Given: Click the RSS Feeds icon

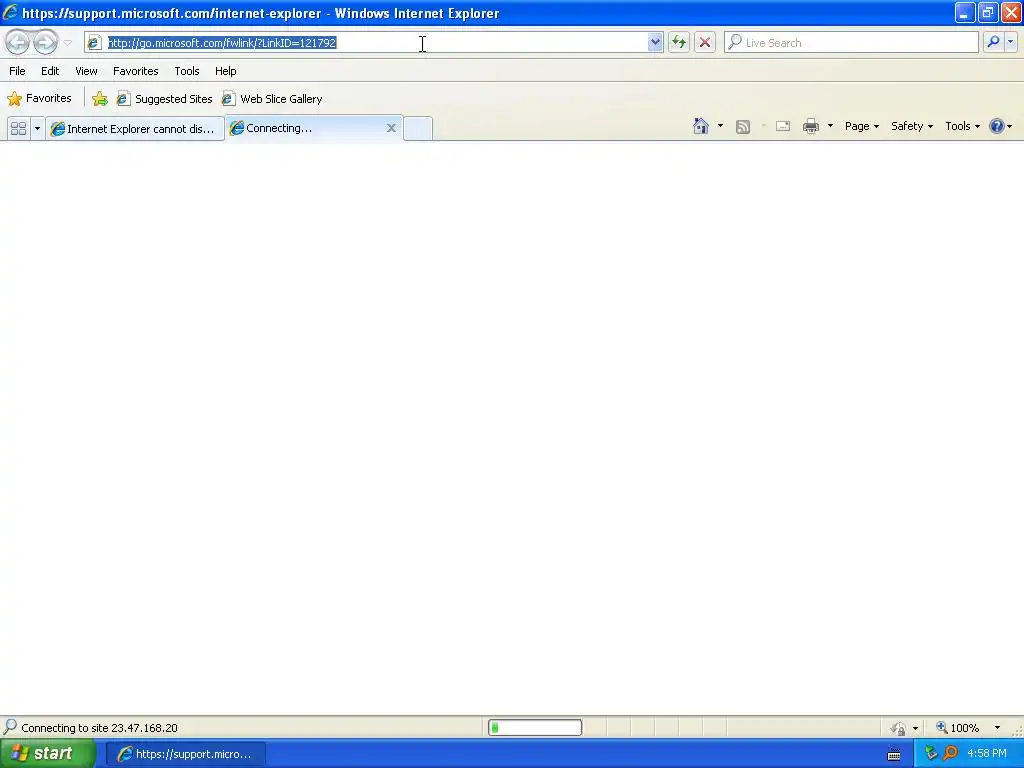Looking at the screenshot, I should (743, 127).
